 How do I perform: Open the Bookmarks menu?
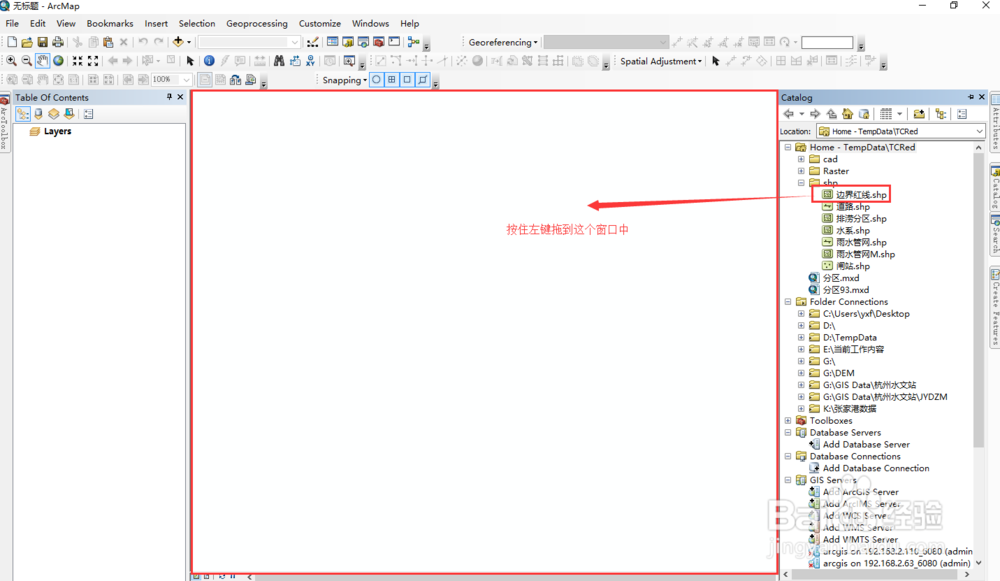(x=110, y=24)
